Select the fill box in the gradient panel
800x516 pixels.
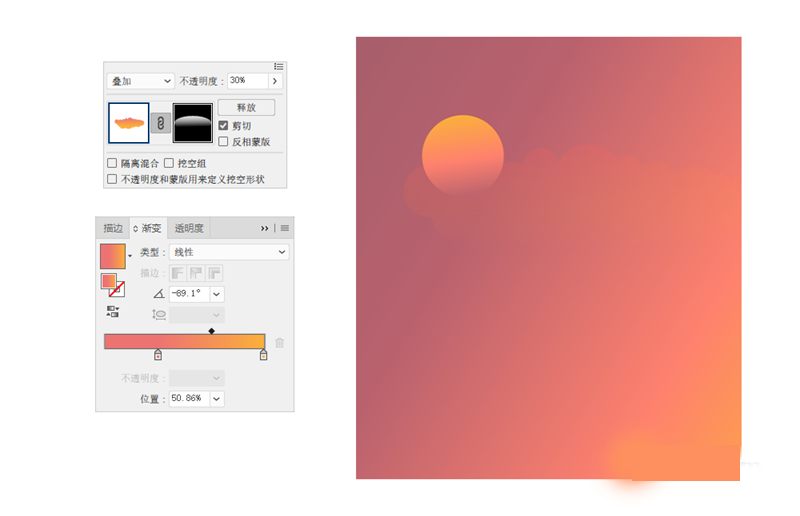(x=108, y=281)
